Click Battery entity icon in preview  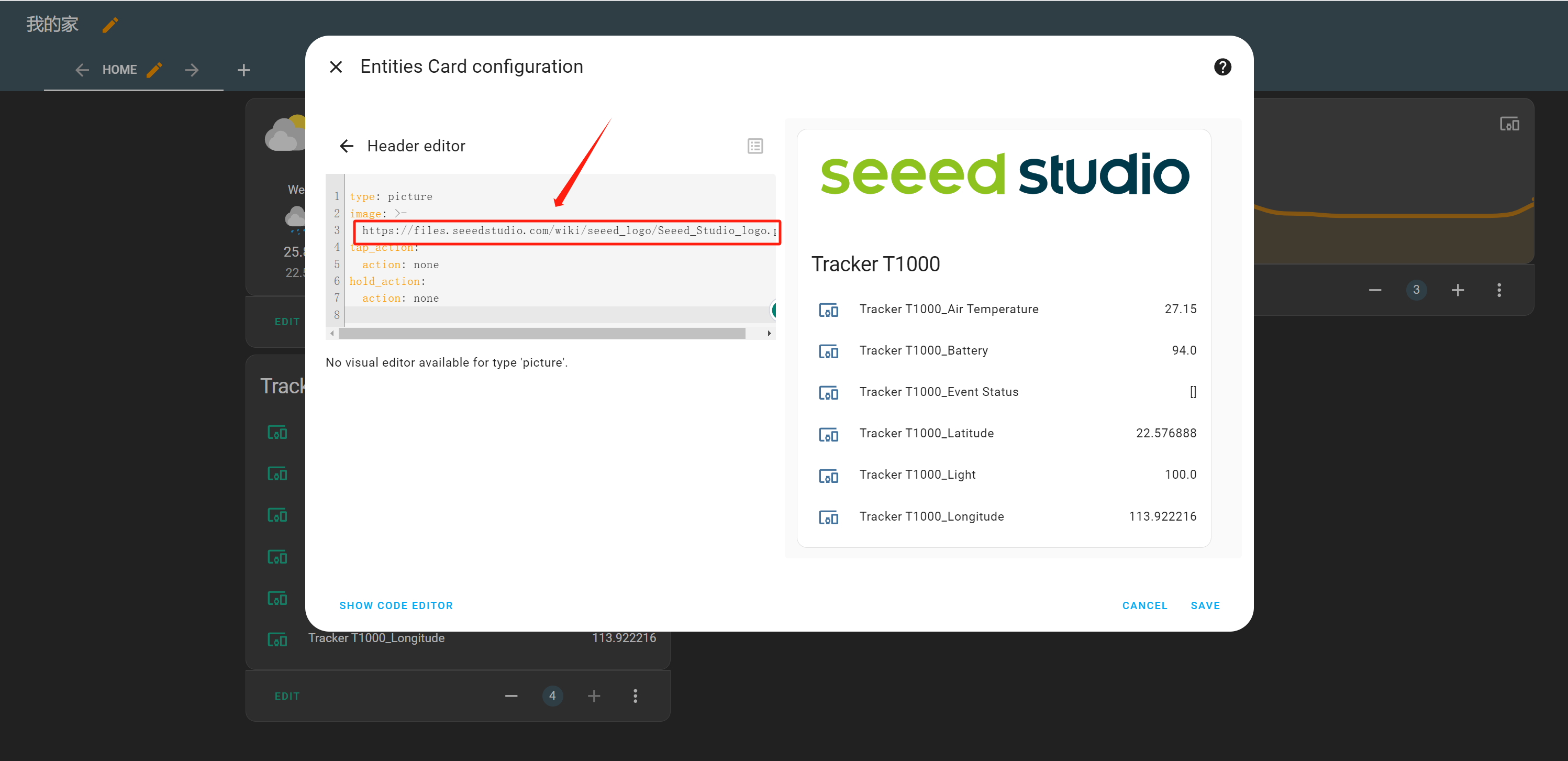point(828,351)
